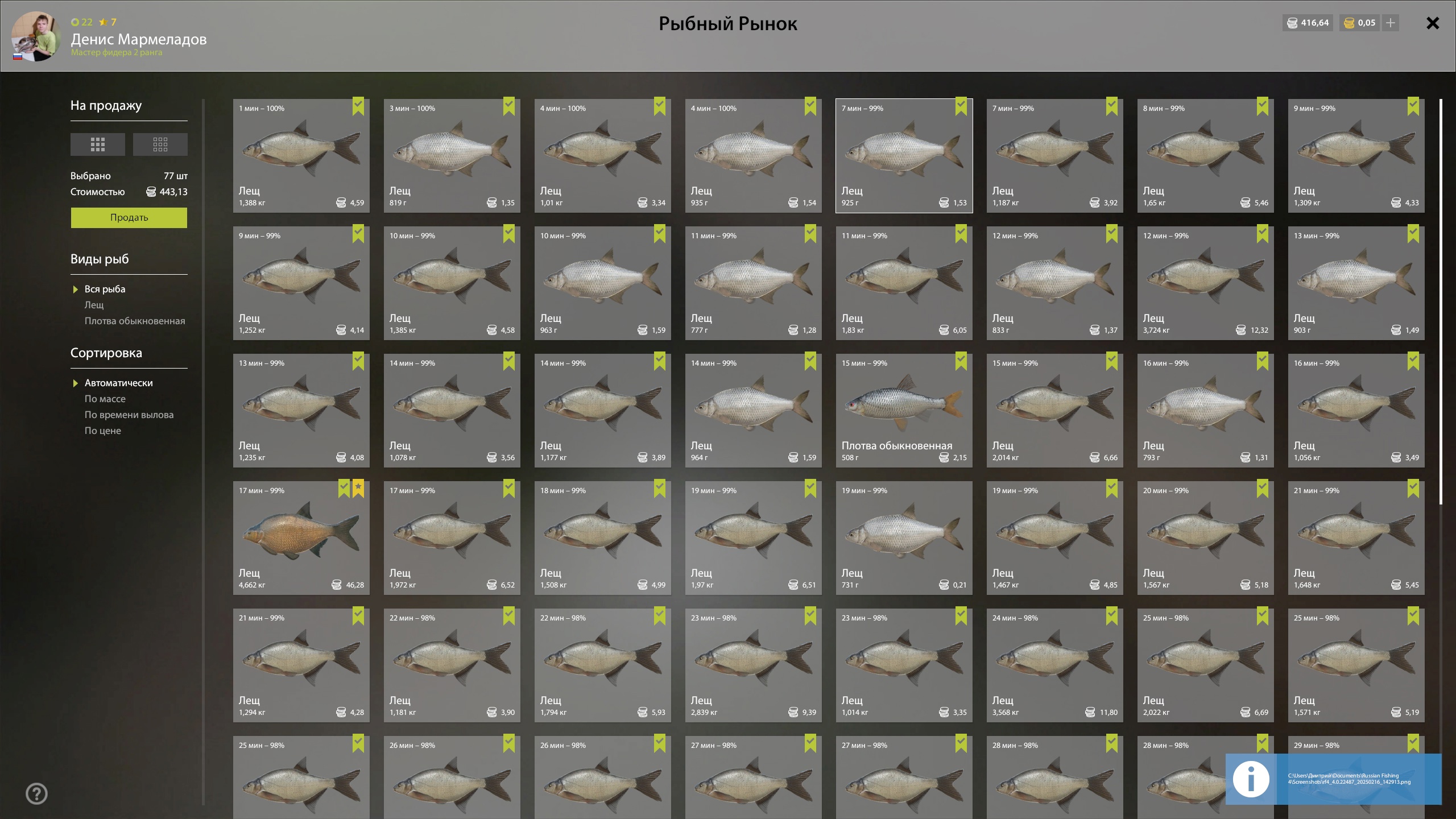Filter fish by Лещ species
Image resolution: width=1456 pixels, height=819 pixels.
pos(94,305)
